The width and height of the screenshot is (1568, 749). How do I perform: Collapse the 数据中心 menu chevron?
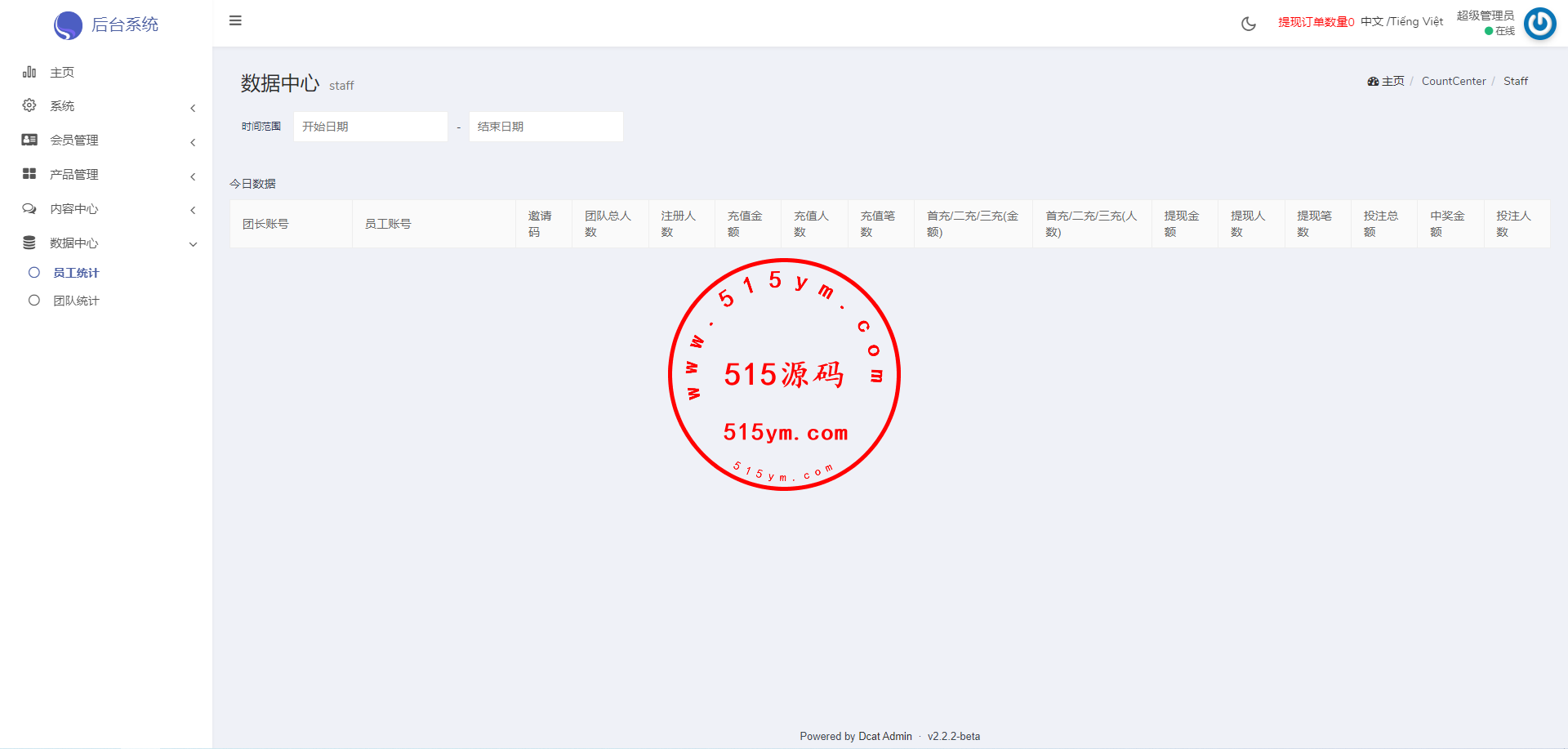click(193, 244)
